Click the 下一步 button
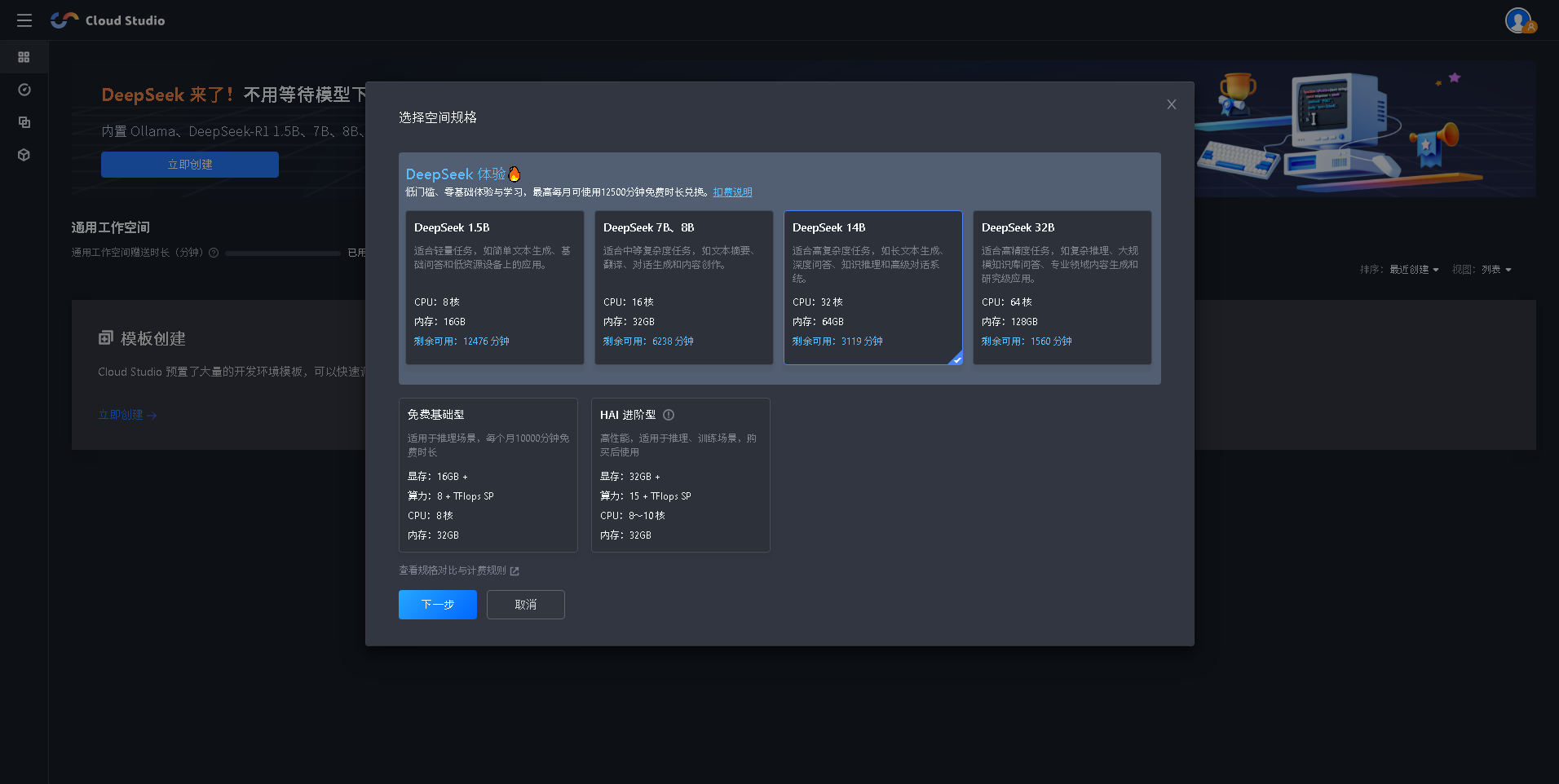Image resolution: width=1559 pixels, height=784 pixels. pos(437,605)
